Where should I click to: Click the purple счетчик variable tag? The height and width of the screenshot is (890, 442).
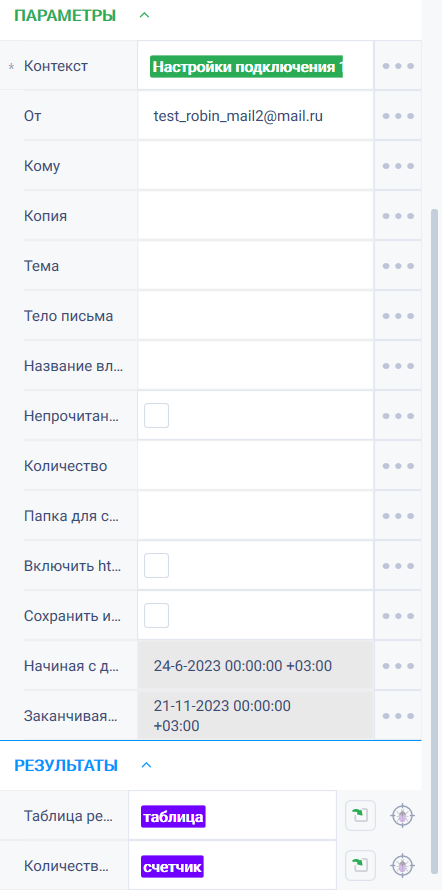(x=172, y=867)
